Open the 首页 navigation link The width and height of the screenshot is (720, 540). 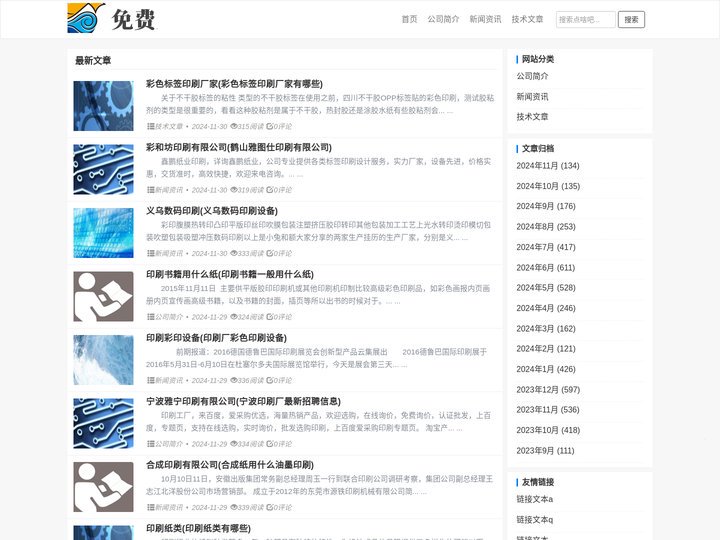[409, 19]
